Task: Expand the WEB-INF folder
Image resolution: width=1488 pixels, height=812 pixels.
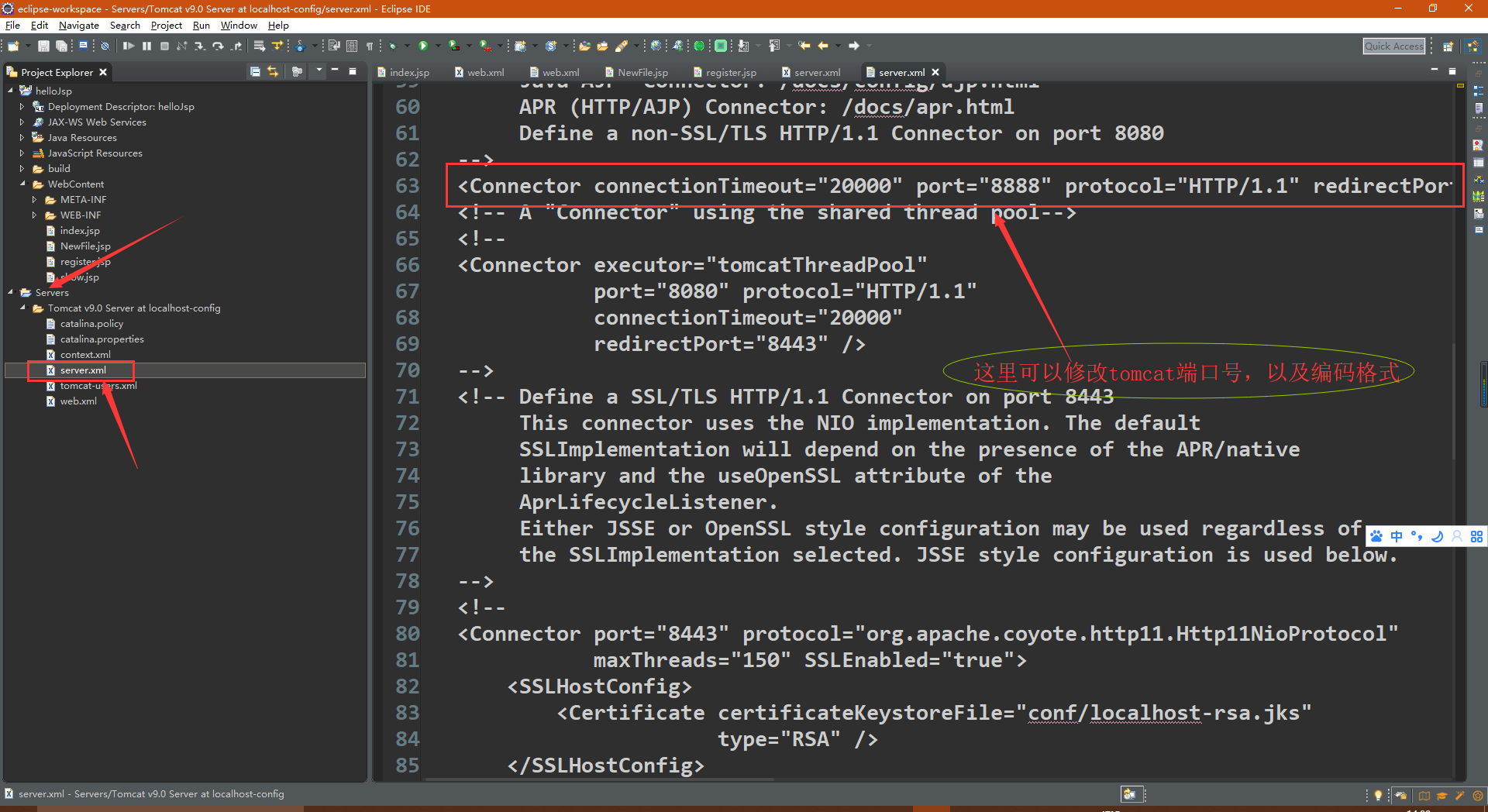Action: [34, 215]
